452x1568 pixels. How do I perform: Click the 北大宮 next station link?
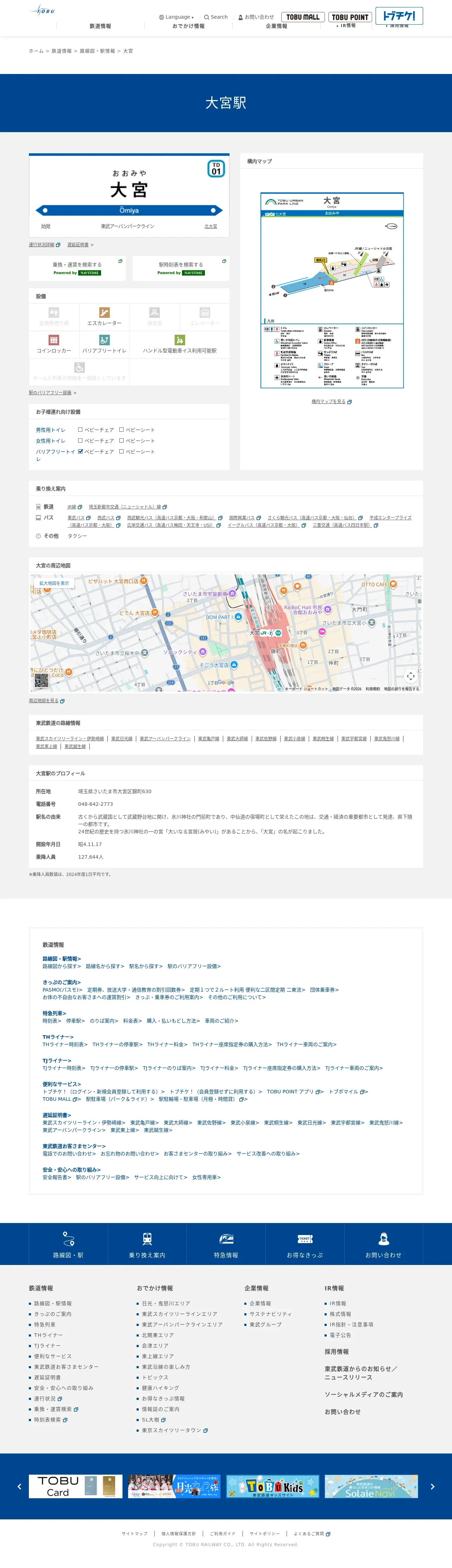(211, 227)
